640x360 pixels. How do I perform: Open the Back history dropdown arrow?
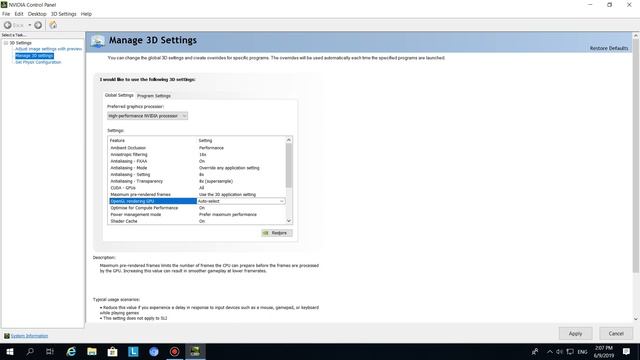[29, 25]
